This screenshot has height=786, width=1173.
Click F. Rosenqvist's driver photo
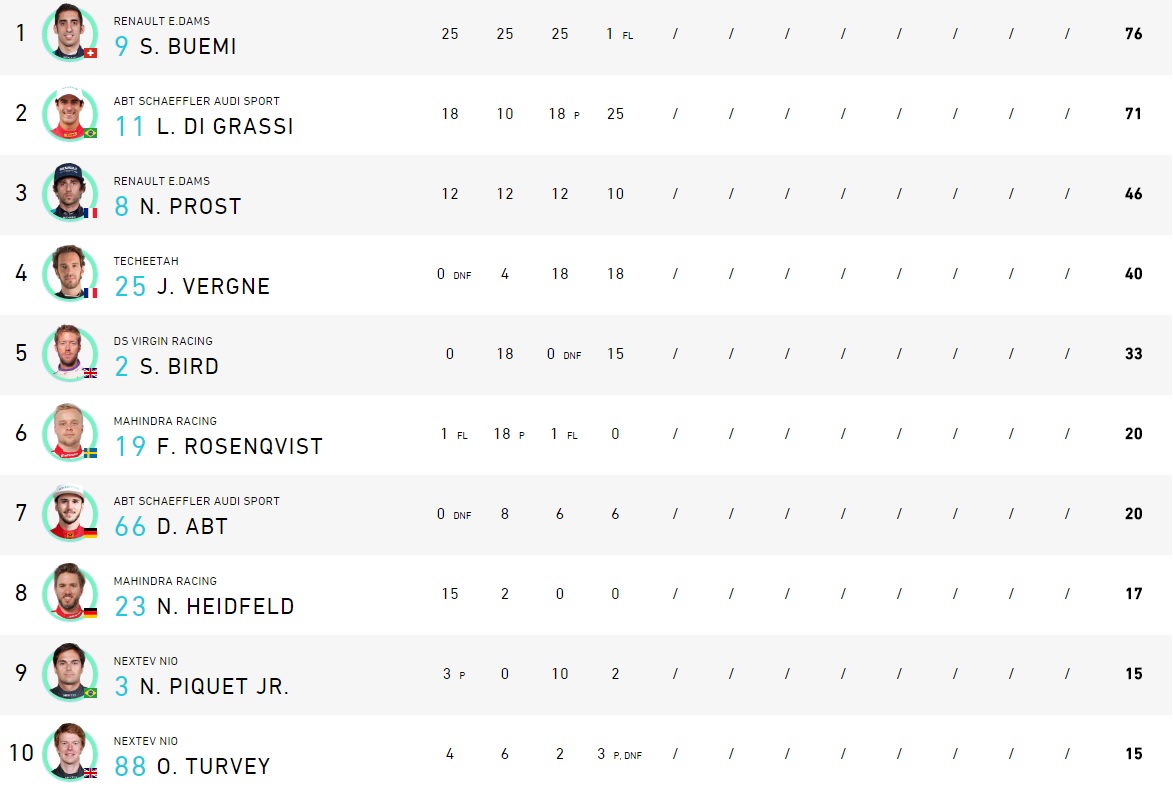click(70, 433)
